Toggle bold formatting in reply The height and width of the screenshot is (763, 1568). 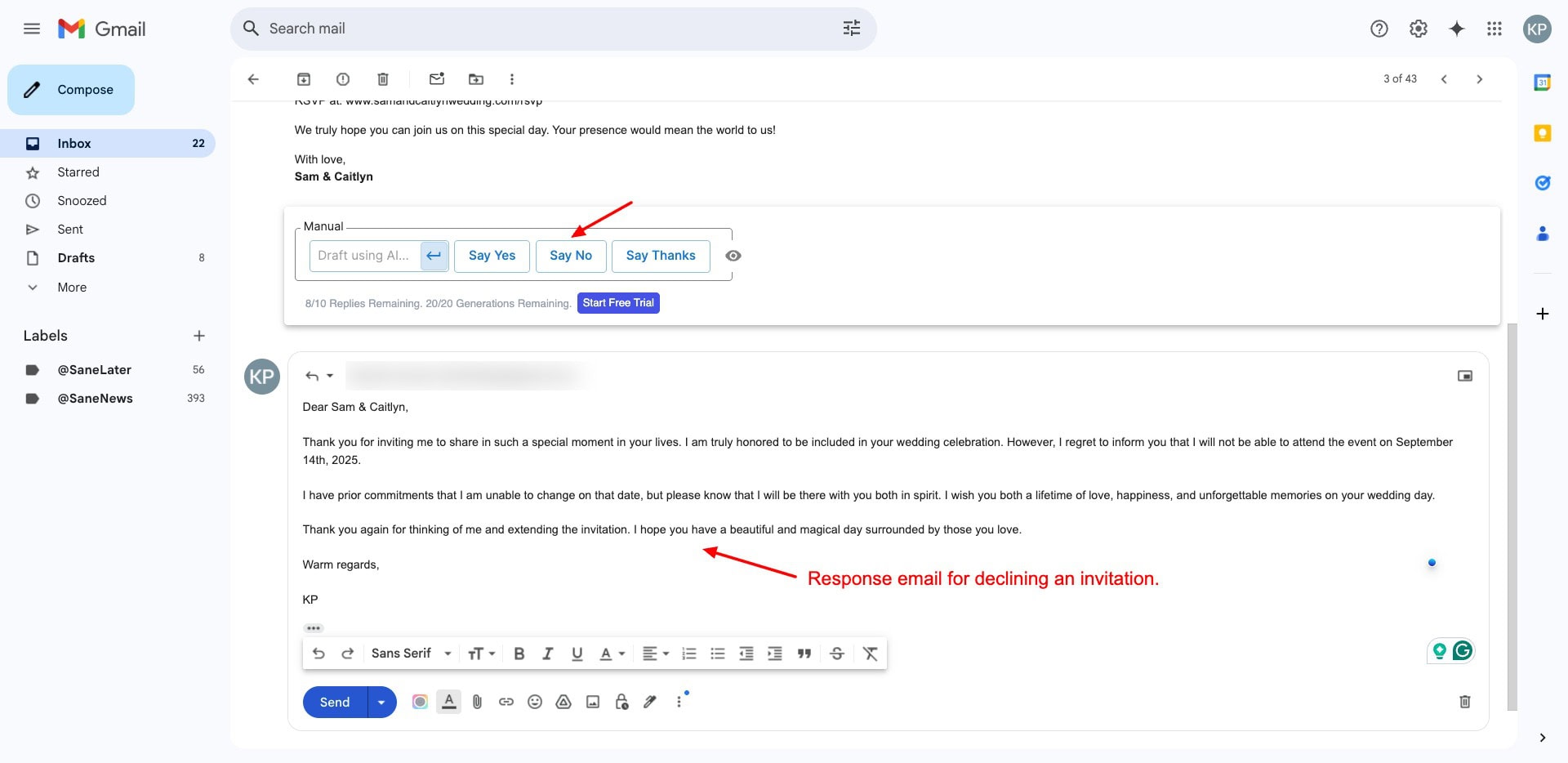point(519,654)
